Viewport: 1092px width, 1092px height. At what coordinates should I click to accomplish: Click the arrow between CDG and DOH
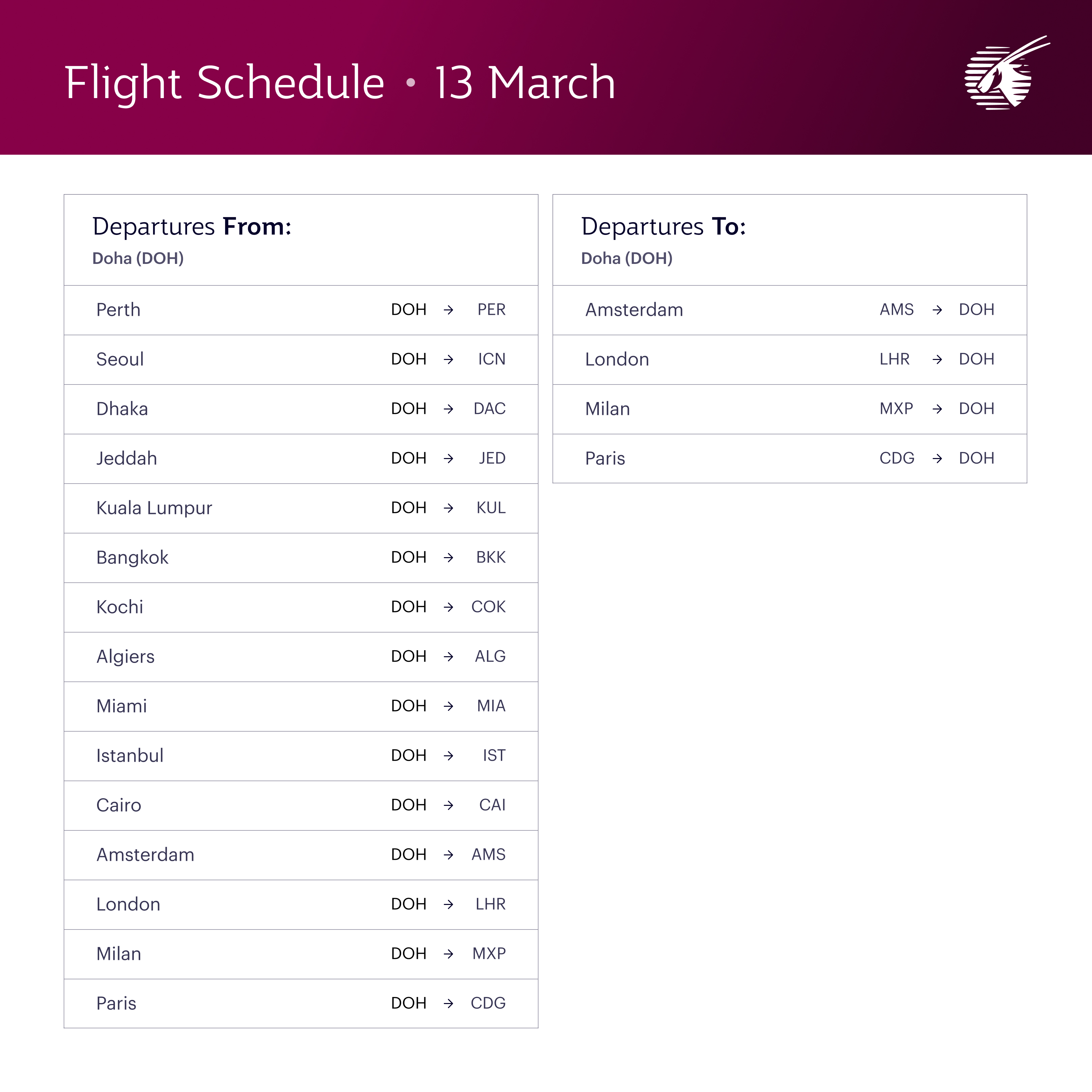pos(937,458)
